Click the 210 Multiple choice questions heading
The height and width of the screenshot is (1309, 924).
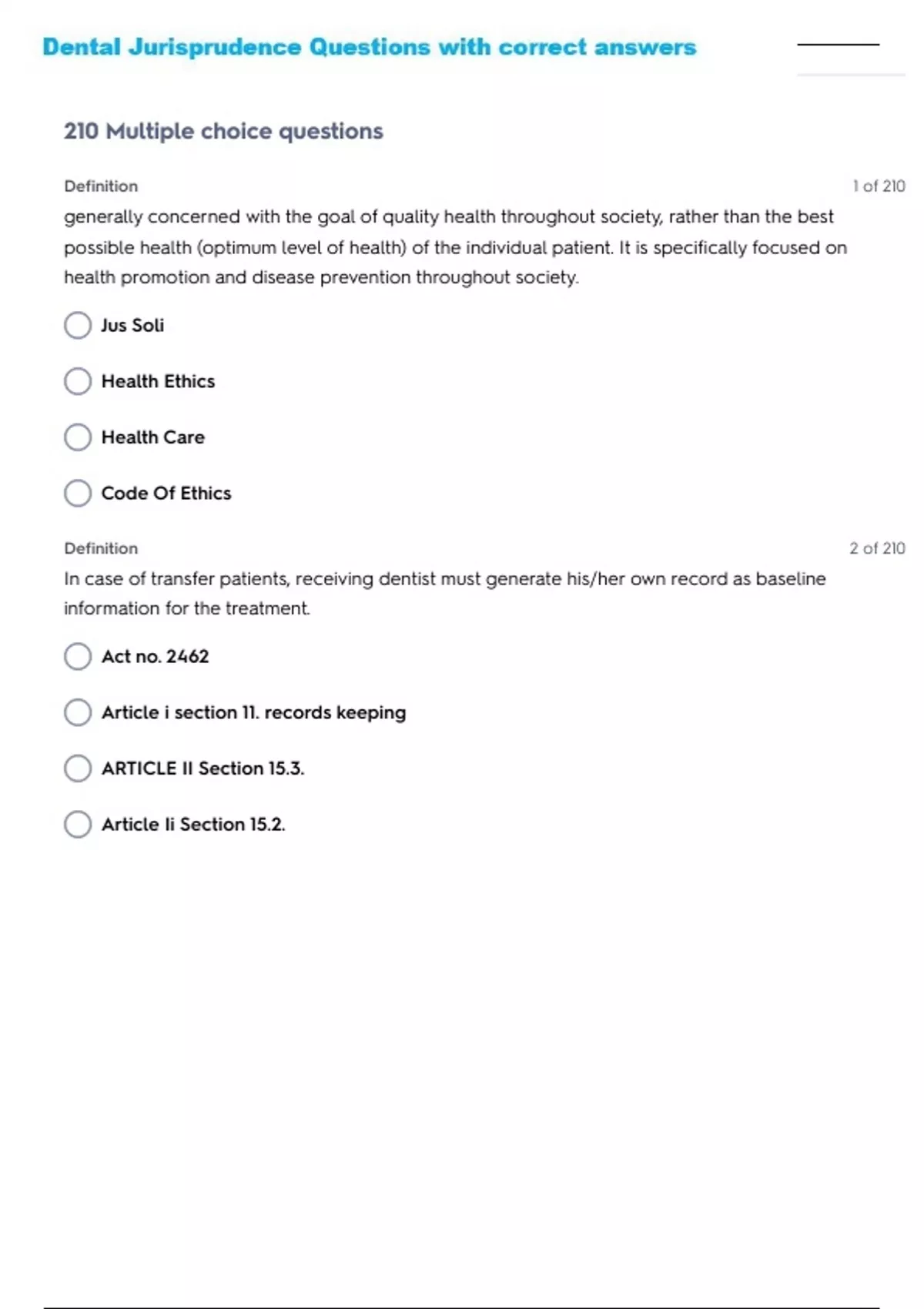pos(223,131)
